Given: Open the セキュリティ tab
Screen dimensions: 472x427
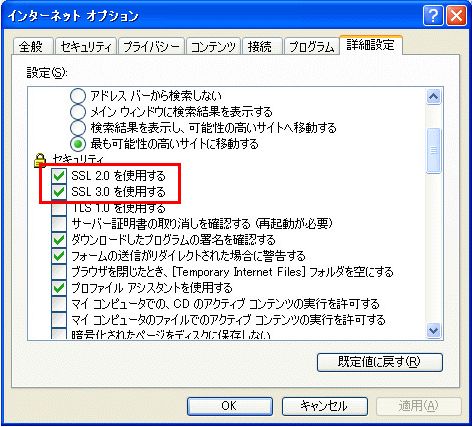Looking at the screenshot, I should [86, 46].
